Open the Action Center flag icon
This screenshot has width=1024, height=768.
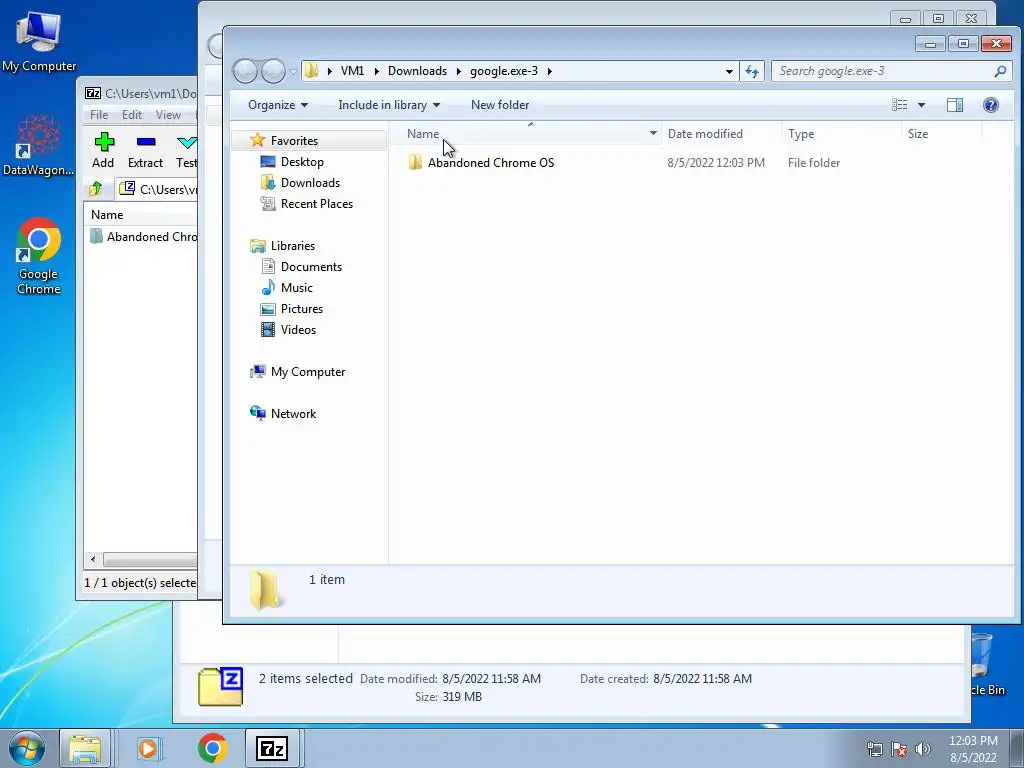[x=899, y=749]
